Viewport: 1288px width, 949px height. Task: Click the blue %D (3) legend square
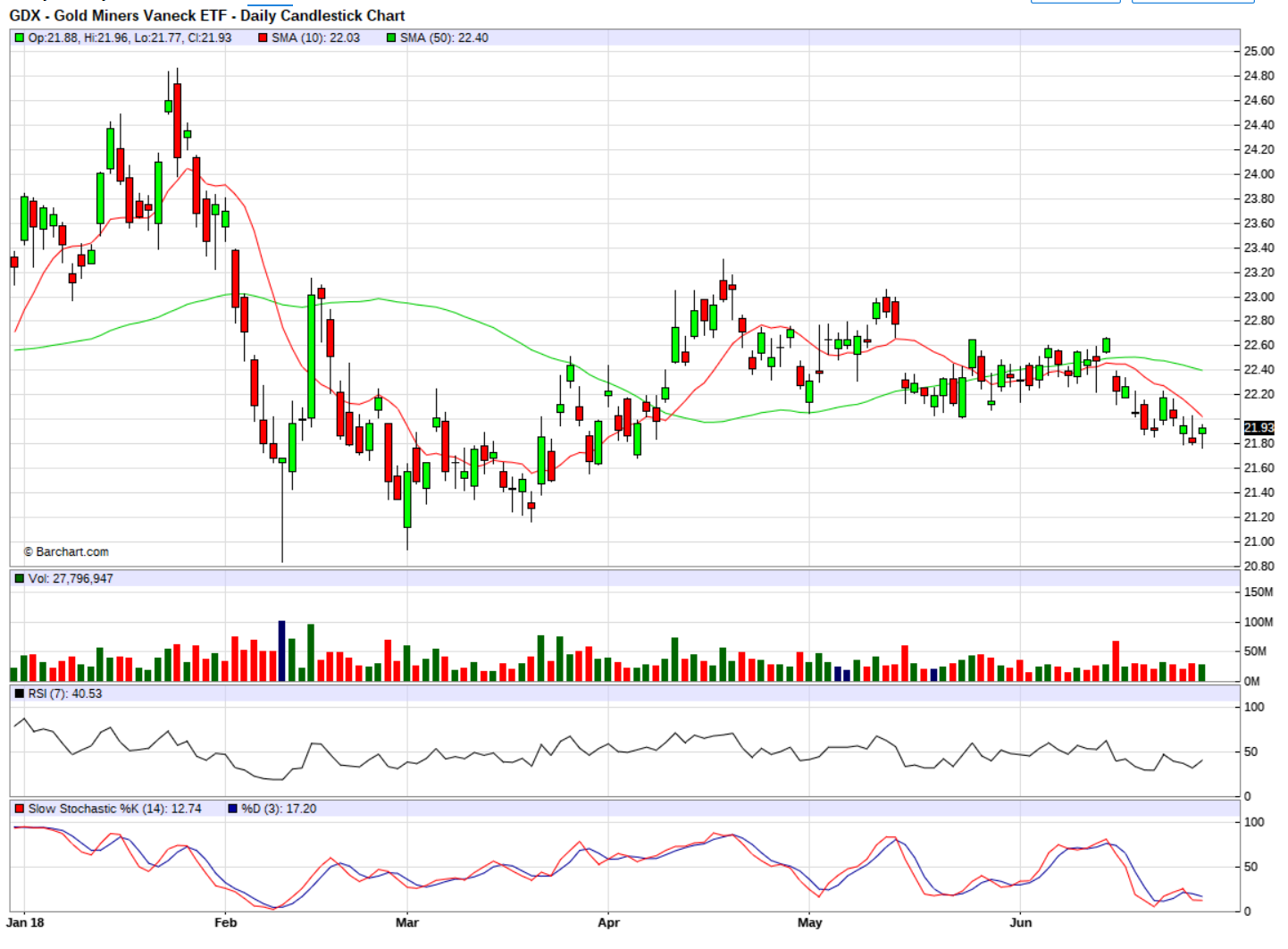pos(232,810)
